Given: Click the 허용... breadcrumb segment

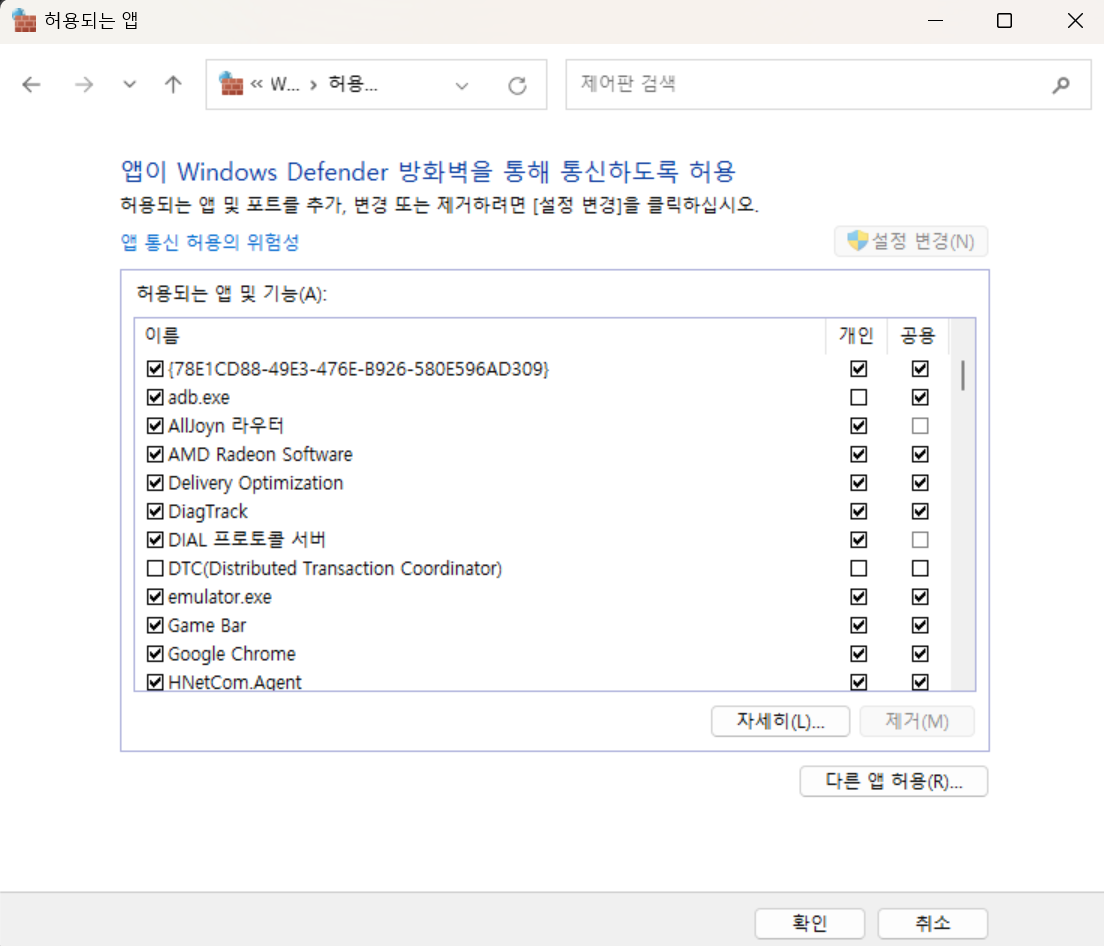Looking at the screenshot, I should point(353,84).
